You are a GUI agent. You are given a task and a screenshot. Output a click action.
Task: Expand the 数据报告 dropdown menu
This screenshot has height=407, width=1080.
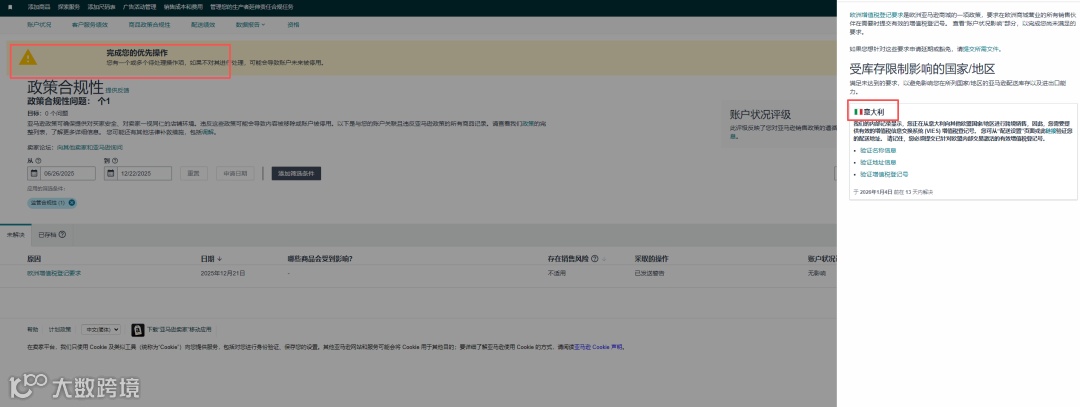[x=250, y=25]
